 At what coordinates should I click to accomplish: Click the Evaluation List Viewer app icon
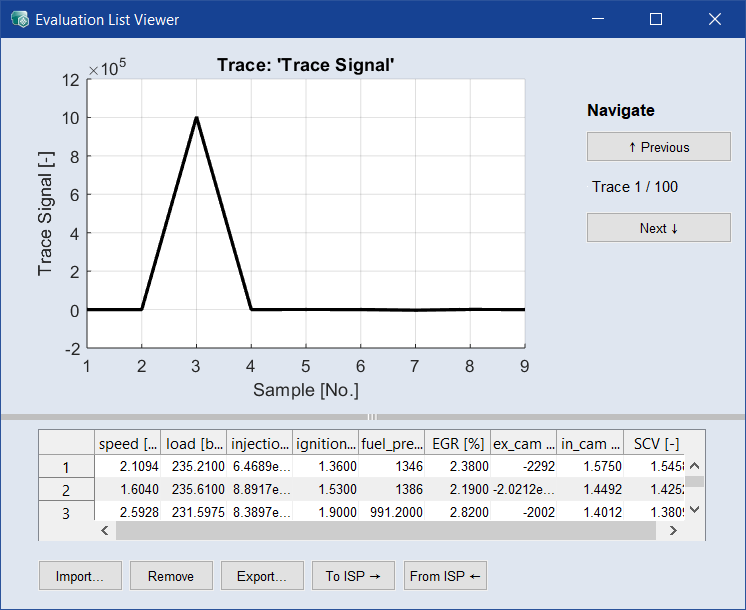pyautogui.click(x=19, y=19)
